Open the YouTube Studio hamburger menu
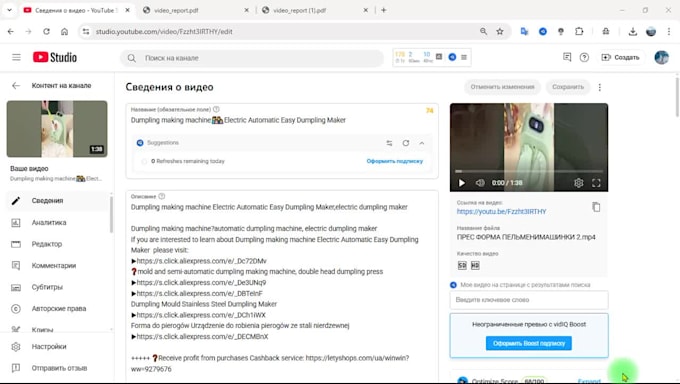Screen dimensions: 680x384 (x=16, y=57)
